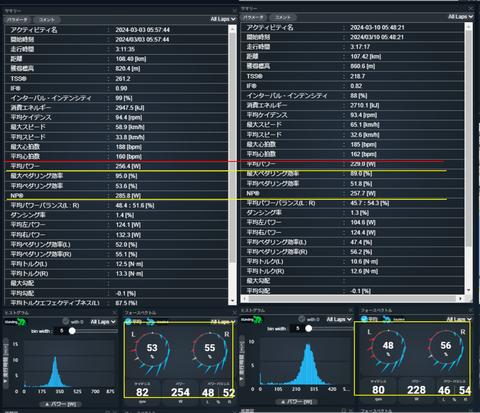Image resolution: width=480 pixels, height=413 pixels.
Task: Open All Laps dropdown in right summary panel
Action: click(x=460, y=17)
